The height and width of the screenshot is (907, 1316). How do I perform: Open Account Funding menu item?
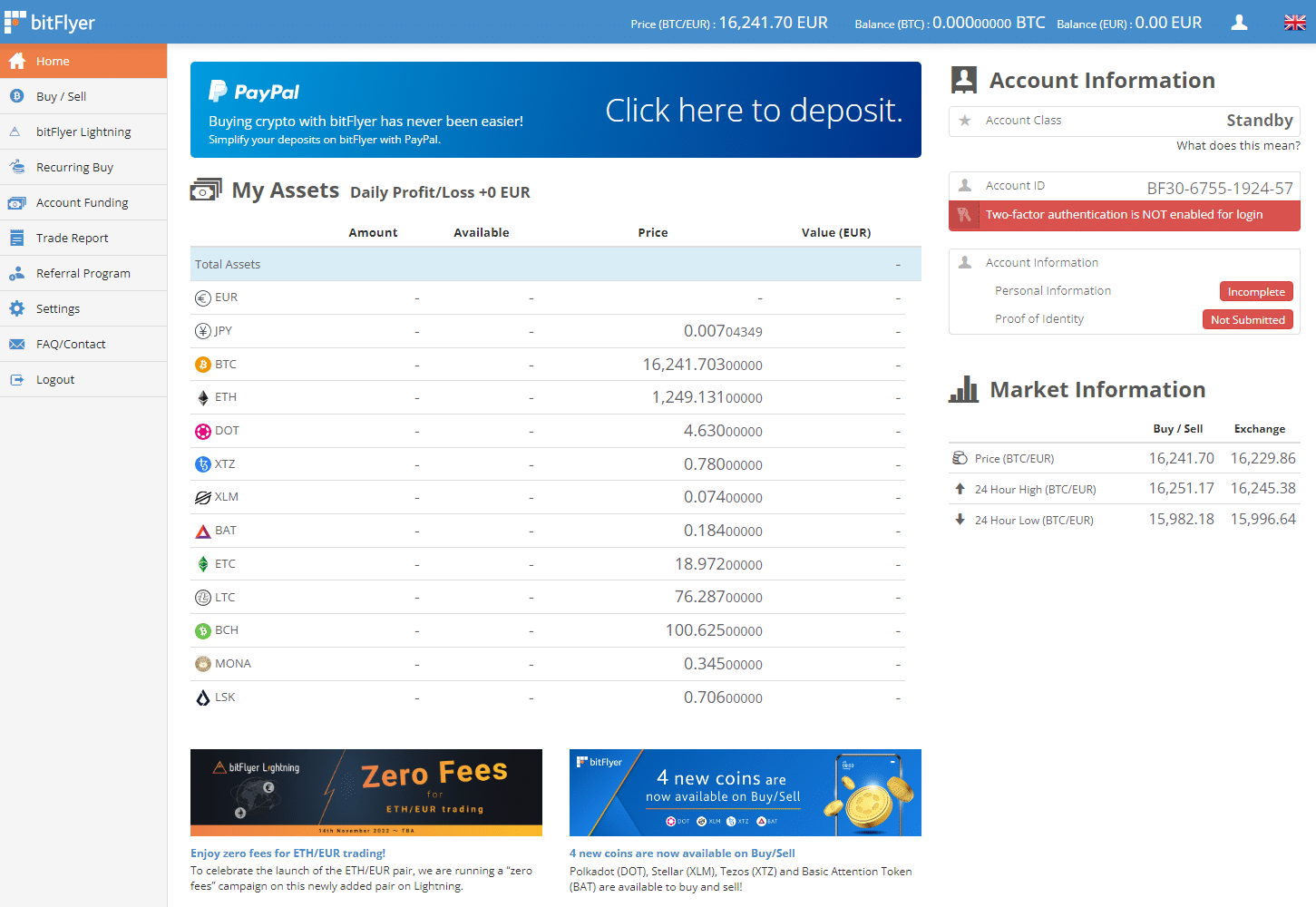tap(83, 202)
